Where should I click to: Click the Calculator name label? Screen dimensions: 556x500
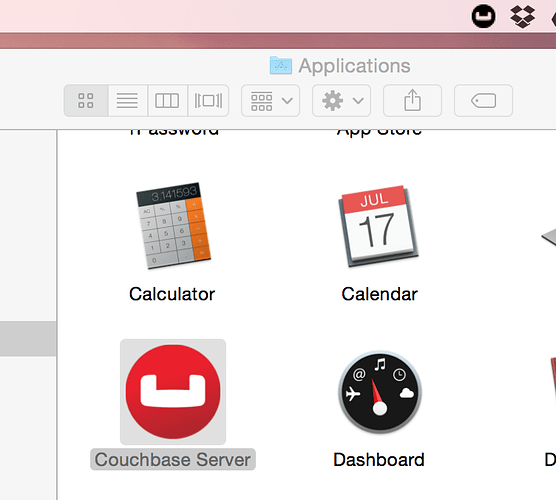click(x=172, y=294)
